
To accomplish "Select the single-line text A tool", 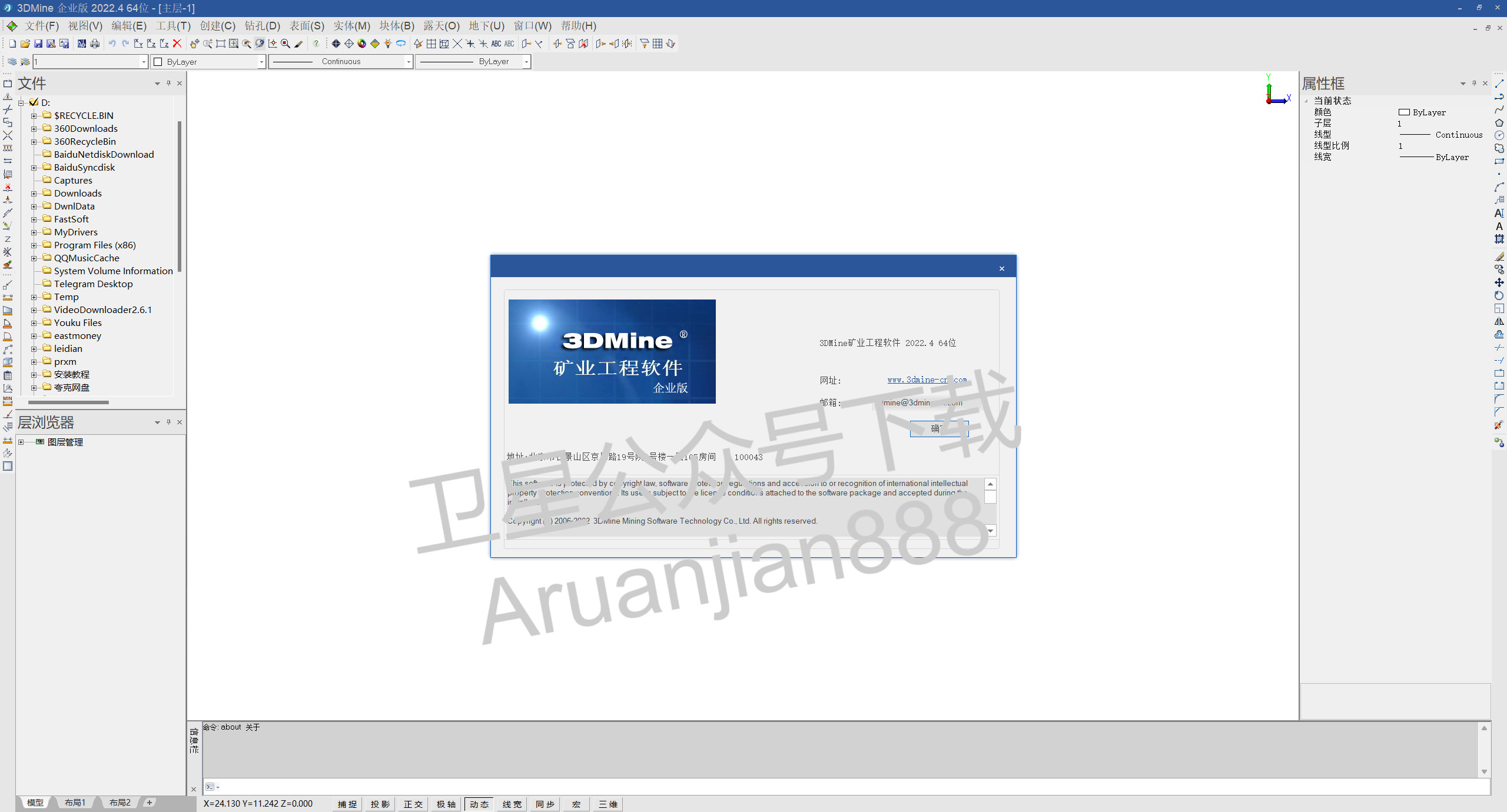I will point(1499,227).
